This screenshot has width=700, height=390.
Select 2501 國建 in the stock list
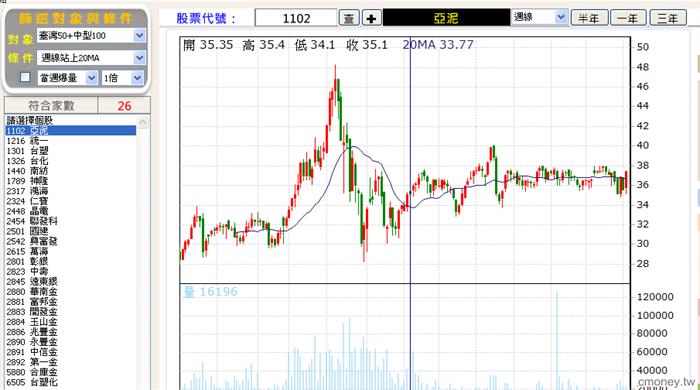pyautogui.click(x=71, y=231)
